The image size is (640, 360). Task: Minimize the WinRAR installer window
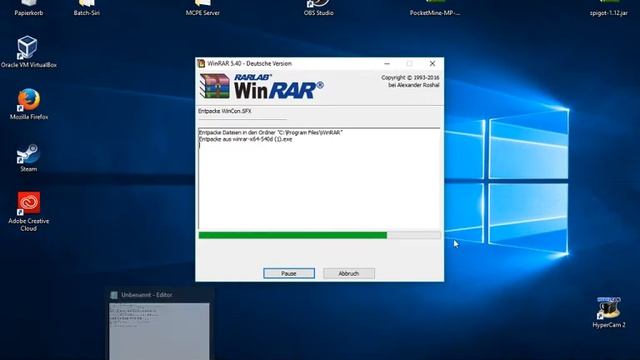(387, 64)
